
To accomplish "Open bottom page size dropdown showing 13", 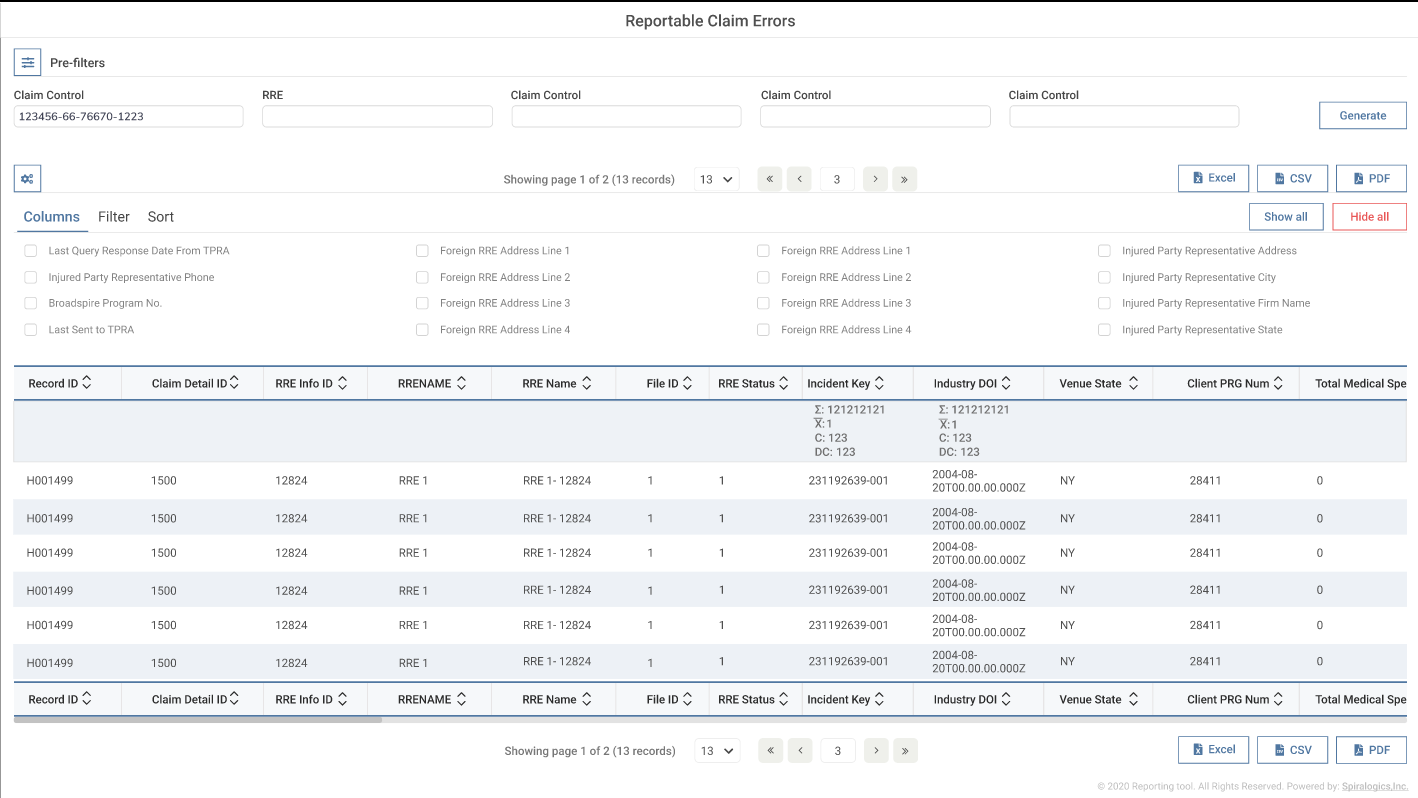I will (717, 751).
